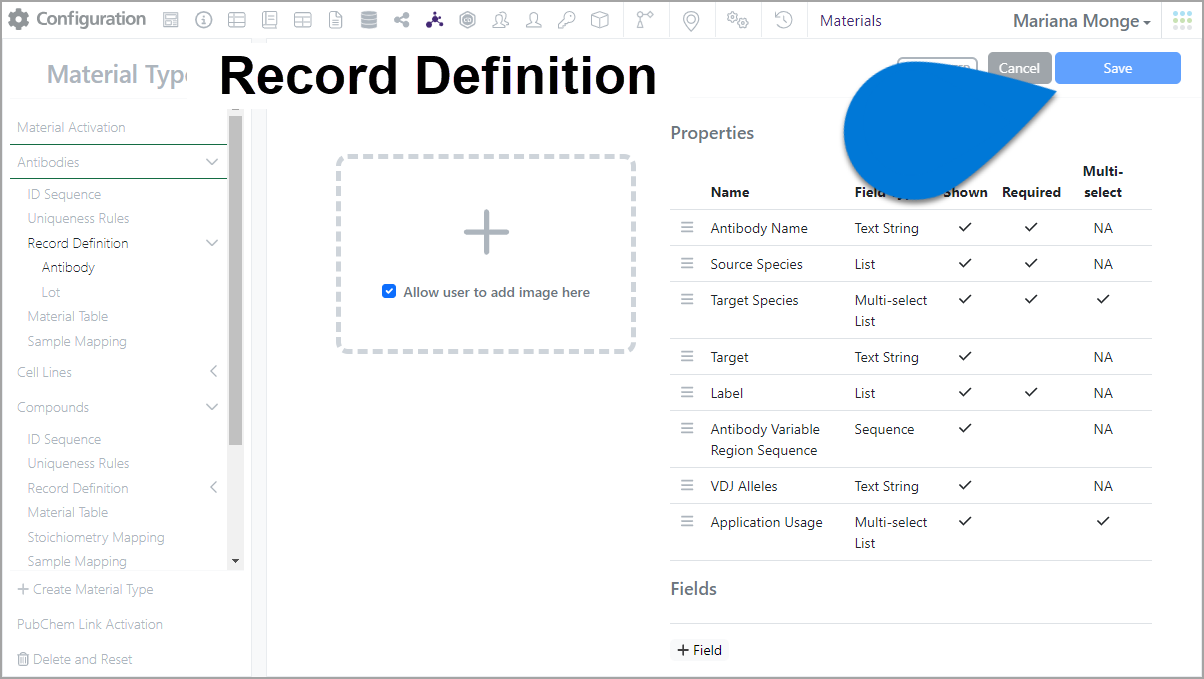The width and height of the screenshot is (1204, 679).
Task: Click the sidebar scrollbar down arrow
Action: [x=235, y=561]
